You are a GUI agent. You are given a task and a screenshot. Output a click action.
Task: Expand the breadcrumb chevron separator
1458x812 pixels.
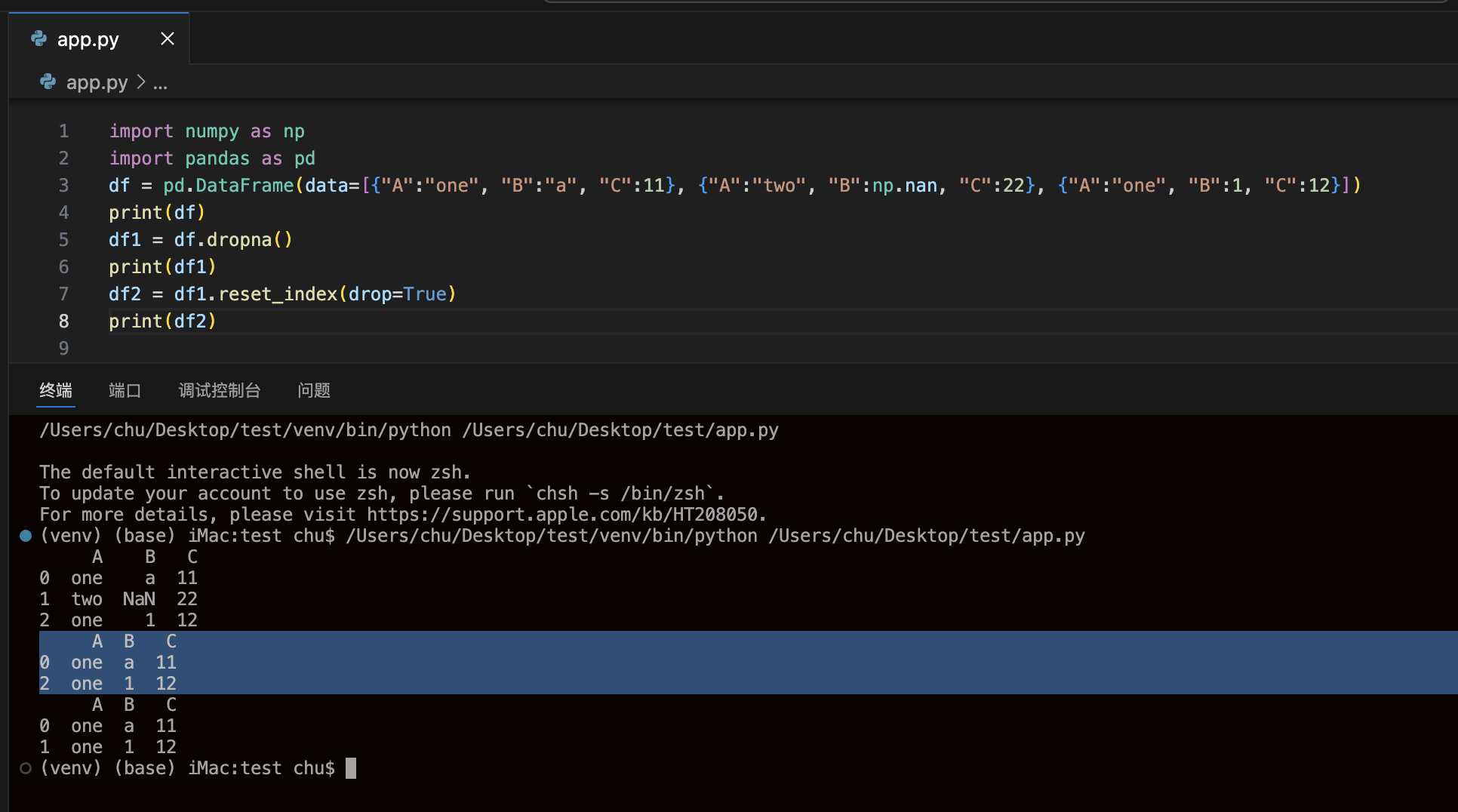tap(141, 82)
